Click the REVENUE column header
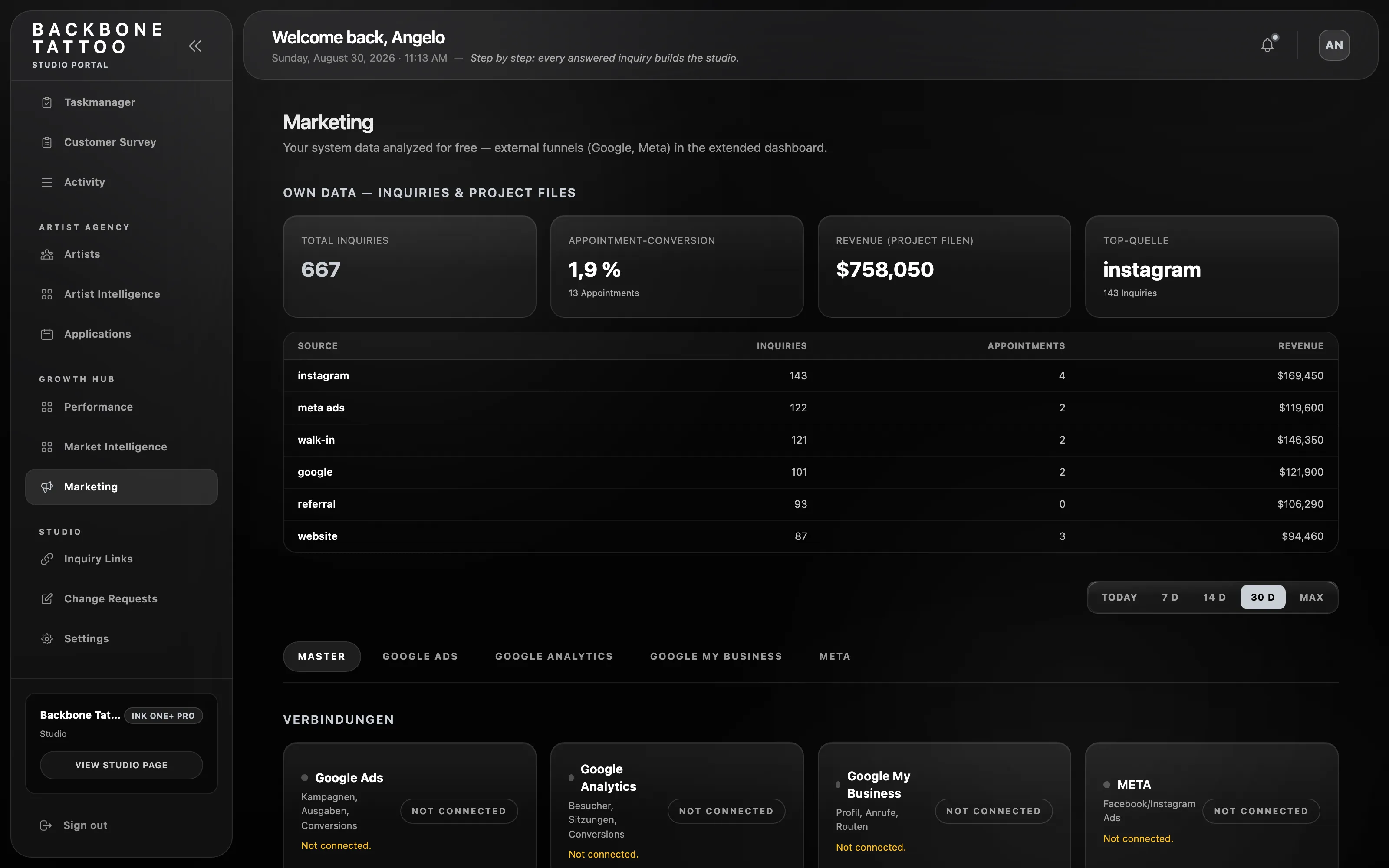 pos(1300,346)
